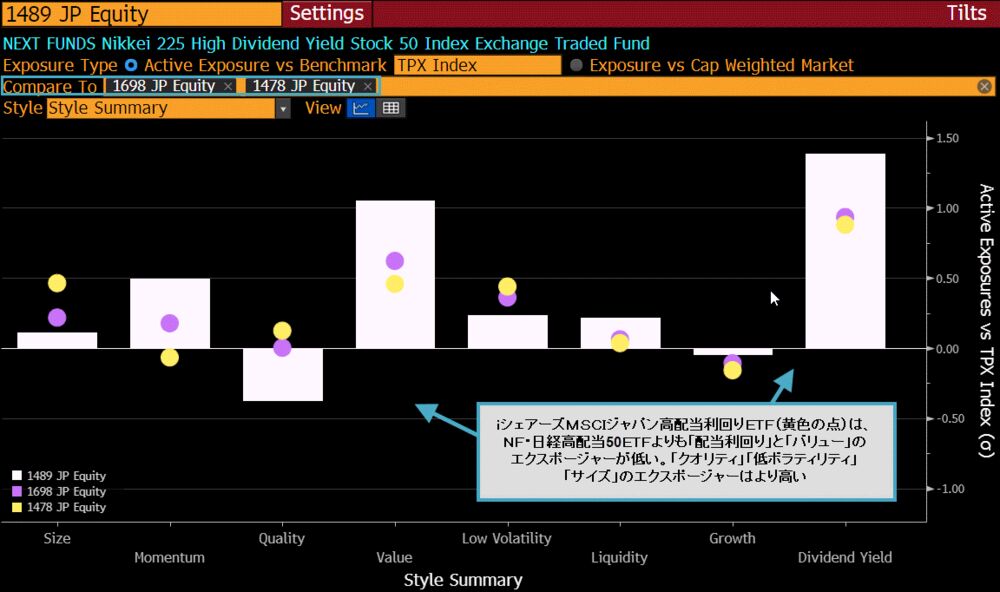Open the Settings menu
The image size is (1000, 592).
[x=327, y=13]
